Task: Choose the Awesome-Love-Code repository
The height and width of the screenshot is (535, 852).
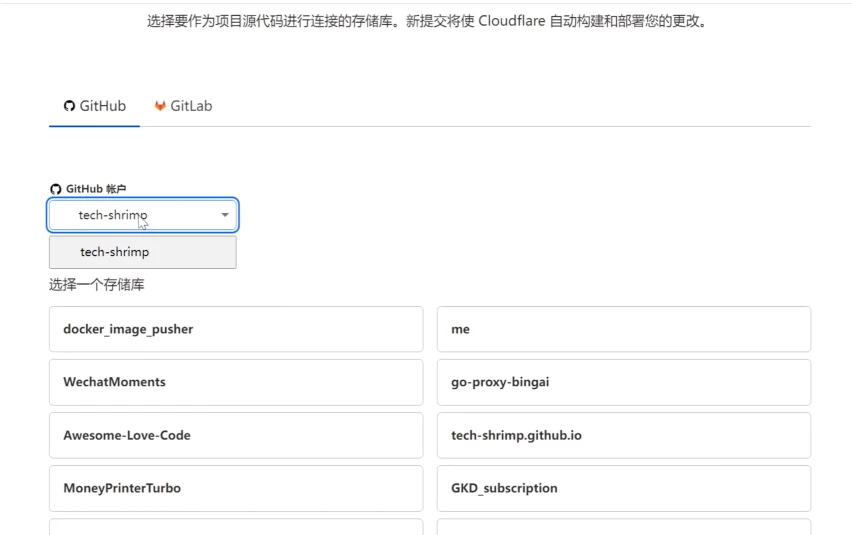Action: (x=236, y=435)
